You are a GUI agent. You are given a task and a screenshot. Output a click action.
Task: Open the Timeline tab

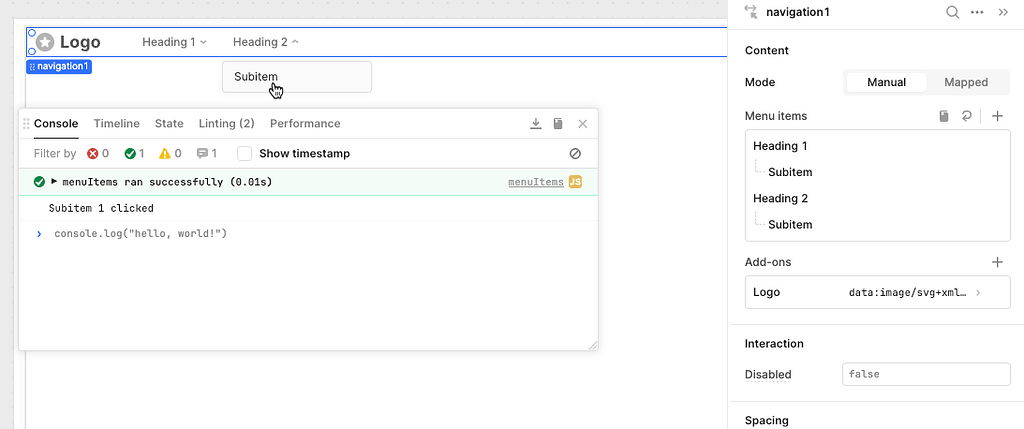click(x=117, y=124)
